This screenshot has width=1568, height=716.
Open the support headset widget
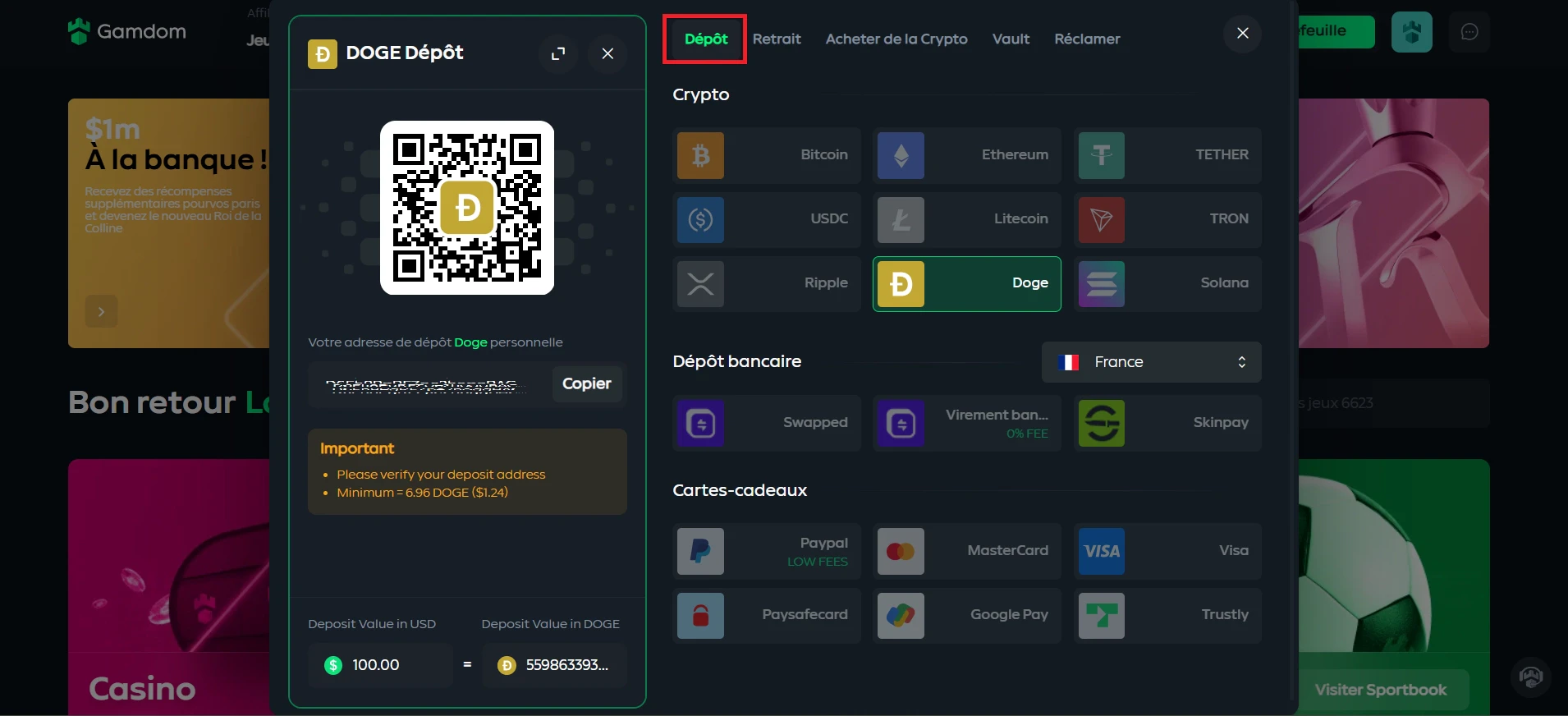[x=1531, y=677]
